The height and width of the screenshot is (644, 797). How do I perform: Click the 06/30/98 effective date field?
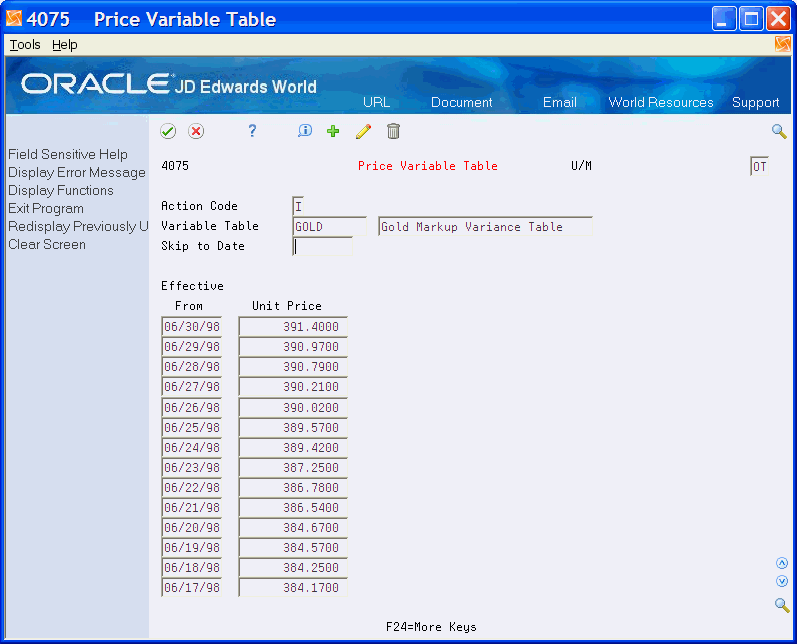click(x=192, y=326)
